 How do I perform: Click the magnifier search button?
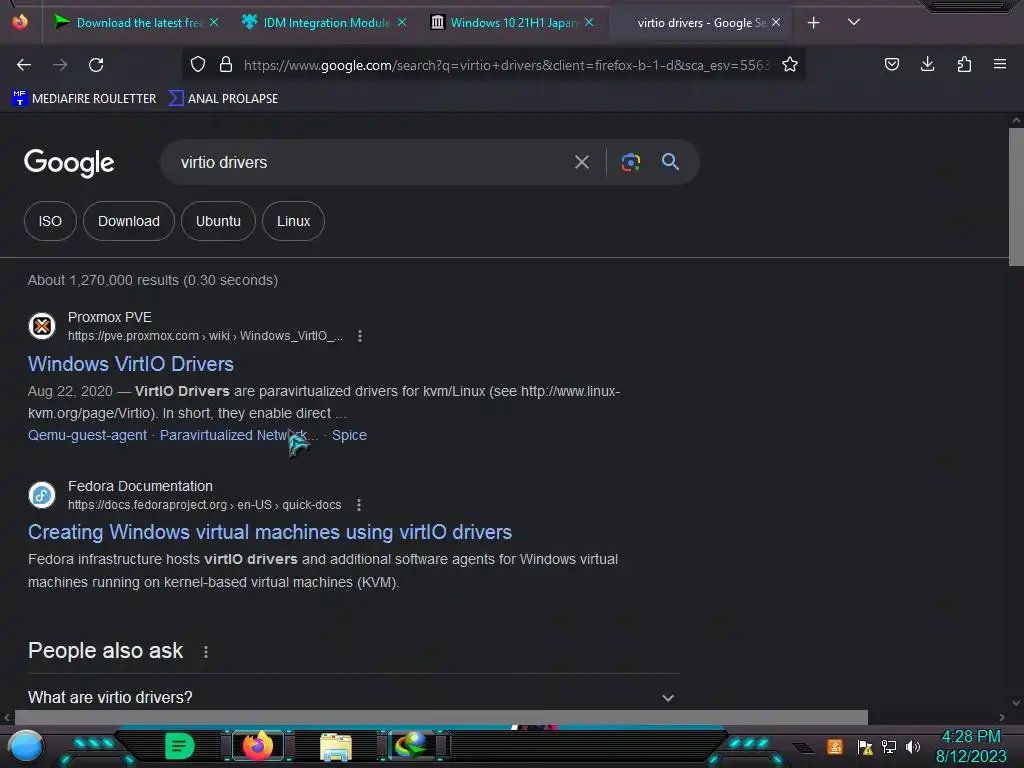click(670, 161)
